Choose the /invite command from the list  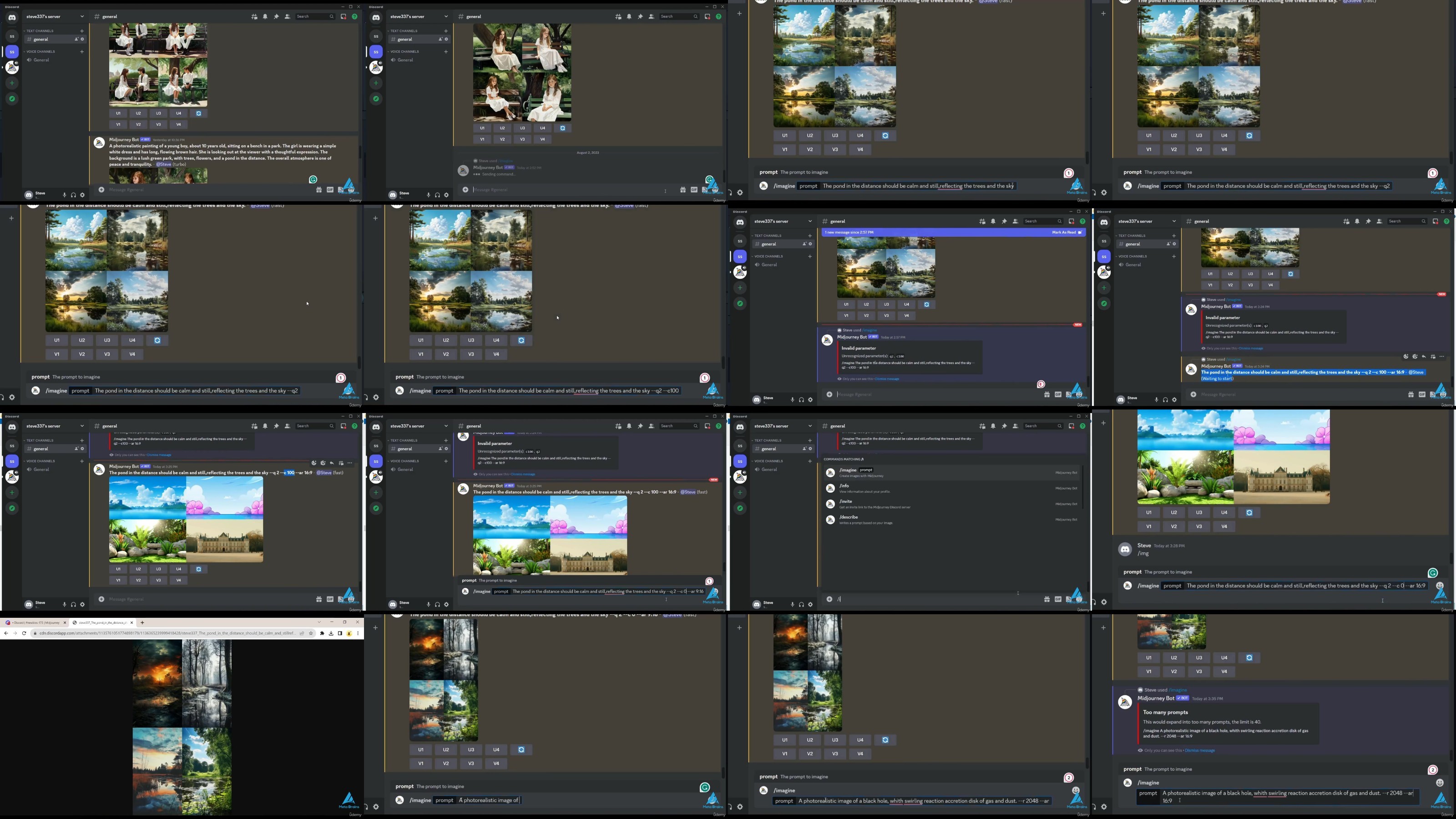[x=952, y=504]
